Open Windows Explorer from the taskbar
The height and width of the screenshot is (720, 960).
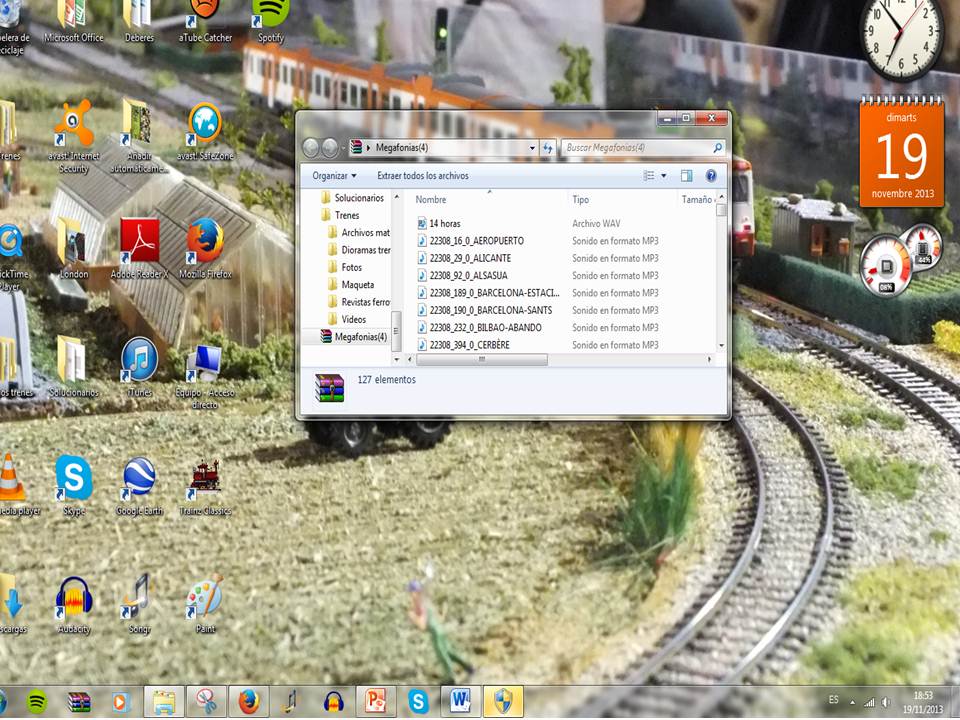click(x=163, y=702)
